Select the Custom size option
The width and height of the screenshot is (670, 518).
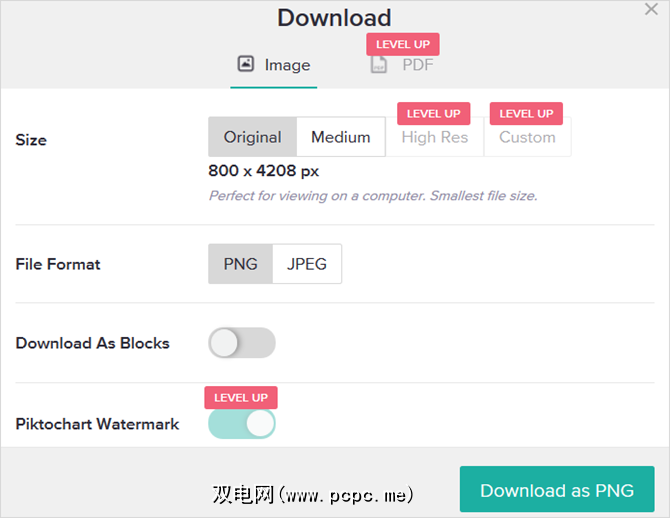pyautogui.click(x=527, y=137)
